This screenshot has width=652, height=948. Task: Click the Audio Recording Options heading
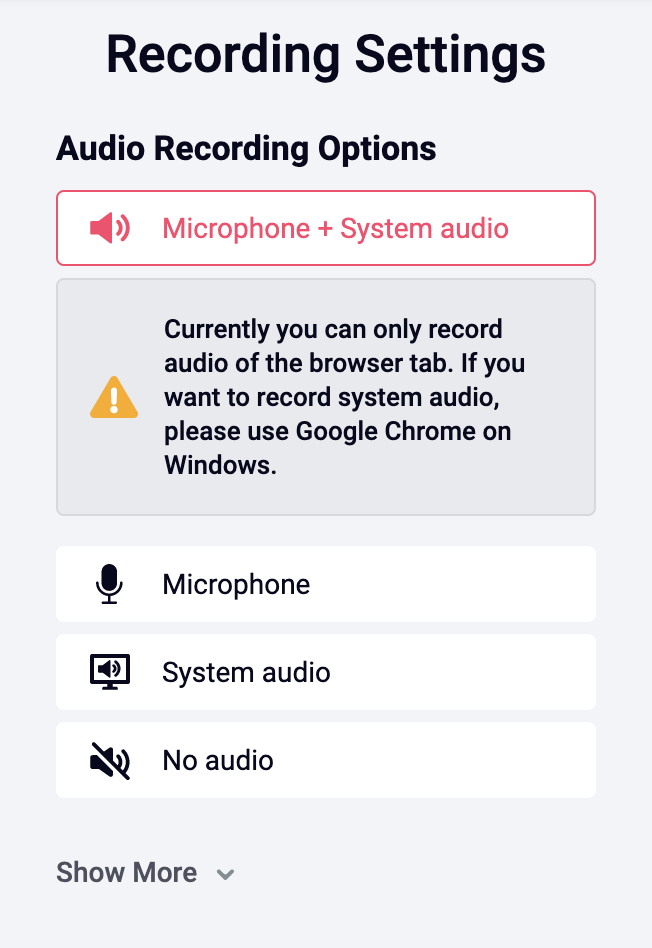pyautogui.click(x=246, y=148)
